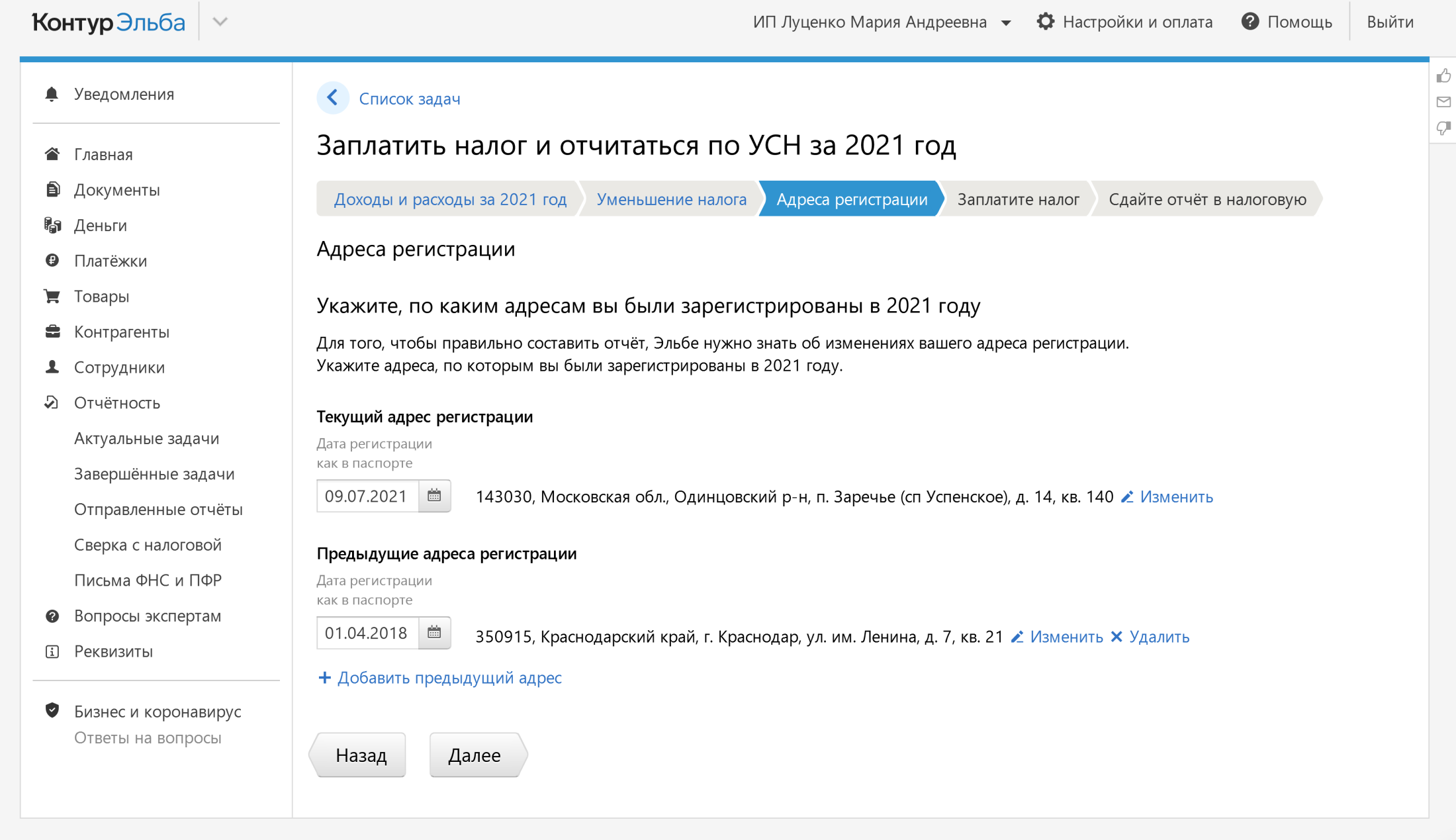Click the thumbs up feedback icon
The height and width of the screenshot is (840, 1456).
coord(1443,76)
